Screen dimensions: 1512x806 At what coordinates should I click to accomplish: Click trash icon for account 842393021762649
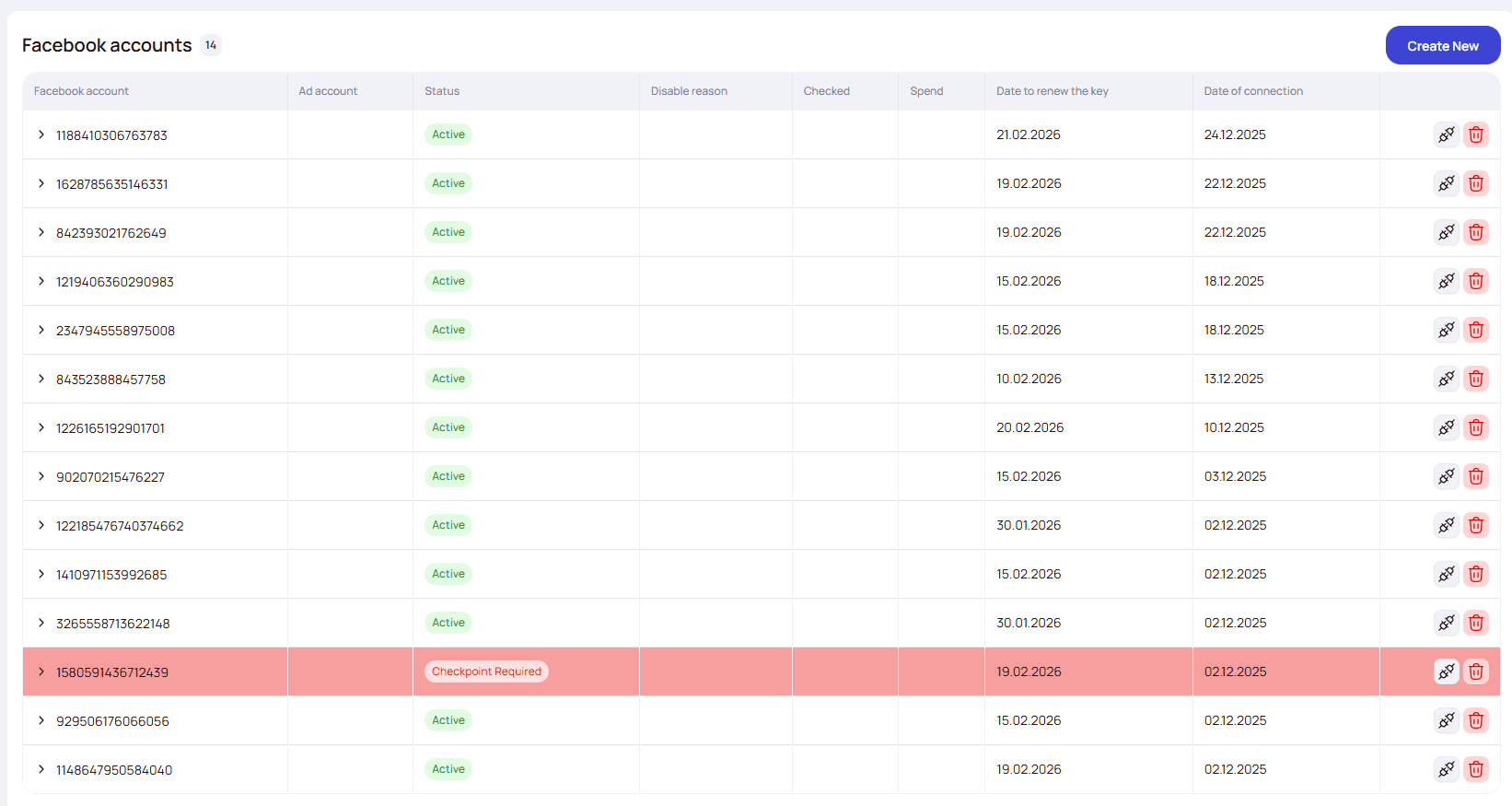[x=1476, y=232]
